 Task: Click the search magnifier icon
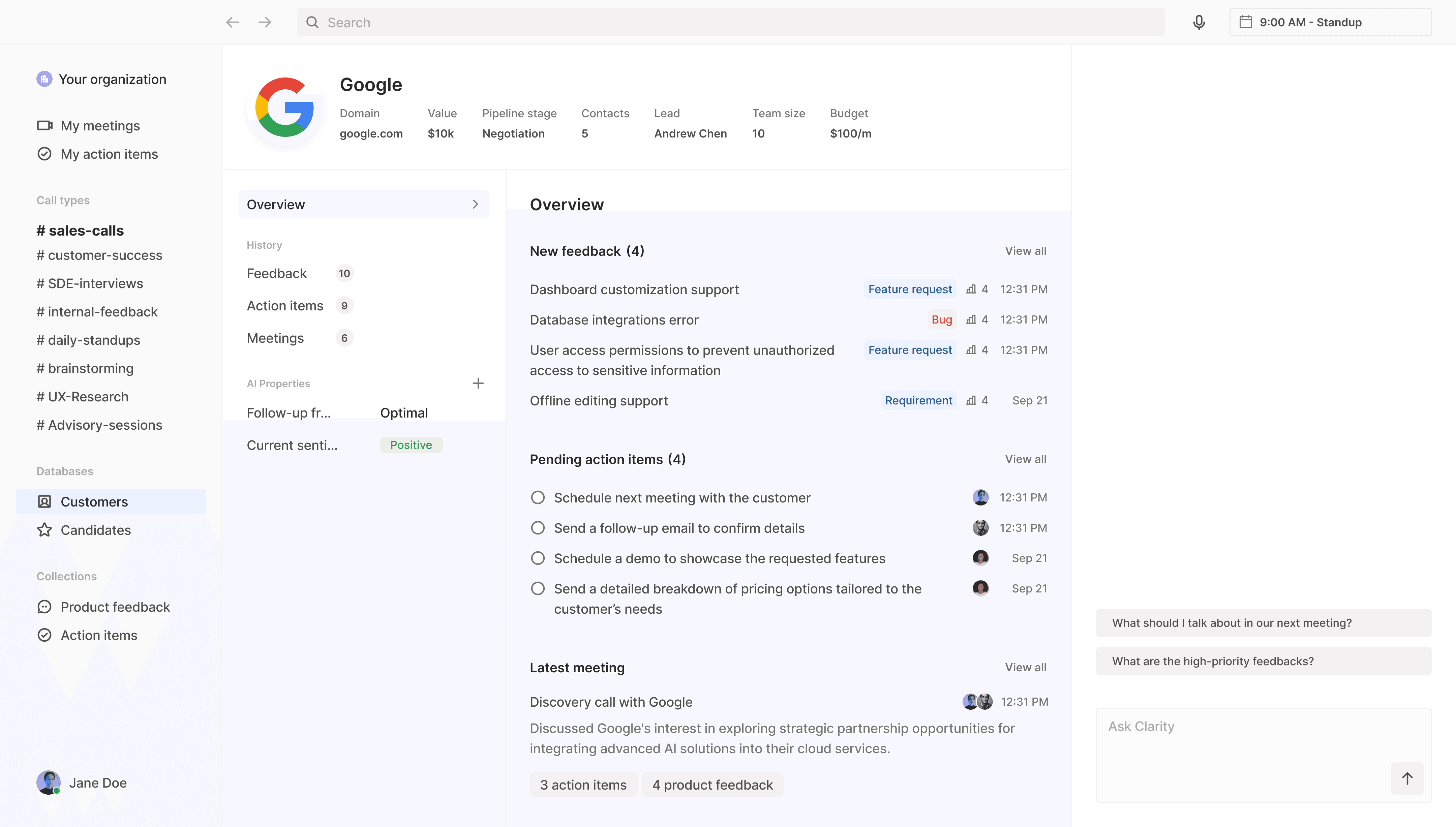coord(312,22)
